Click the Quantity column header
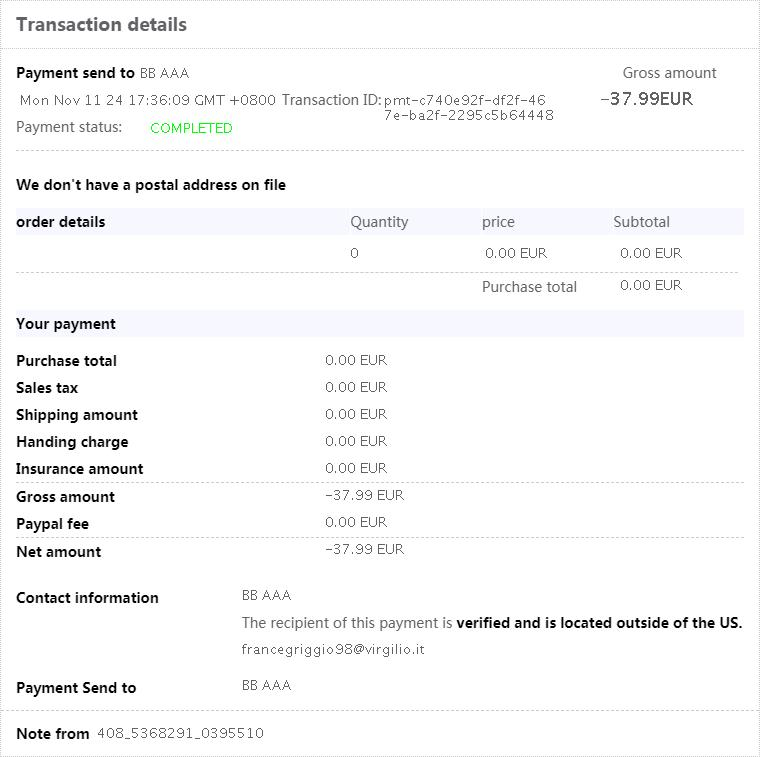Image resolution: width=760 pixels, height=757 pixels. (x=379, y=222)
